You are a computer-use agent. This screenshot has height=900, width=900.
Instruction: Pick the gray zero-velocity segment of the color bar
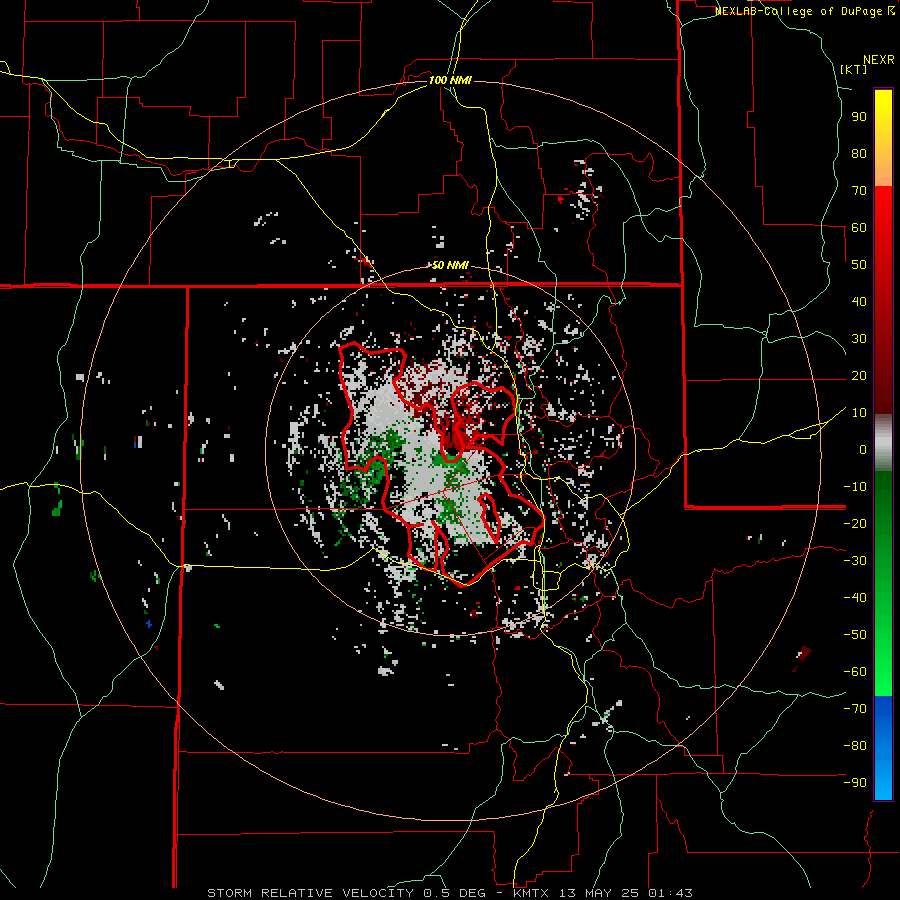pyautogui.click(x=883, y=442)
